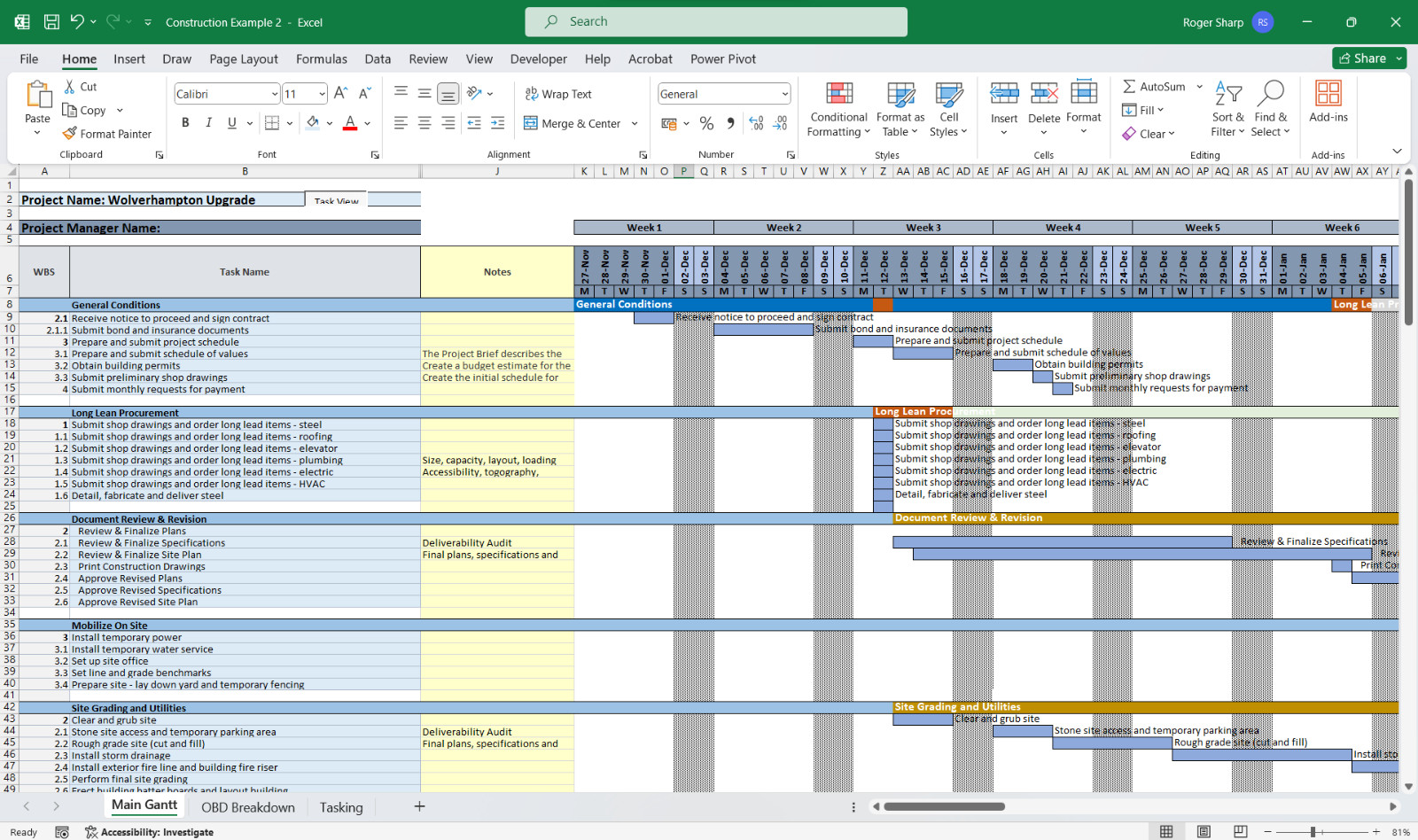
Task: Toggle Middle Align for cells
Action: coord(425,93)
